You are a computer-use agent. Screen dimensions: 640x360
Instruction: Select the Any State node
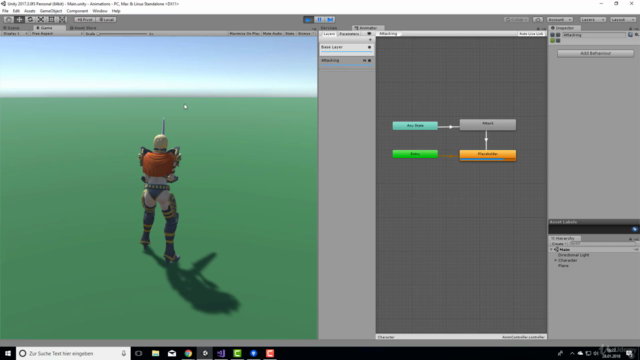pos(415,126)
